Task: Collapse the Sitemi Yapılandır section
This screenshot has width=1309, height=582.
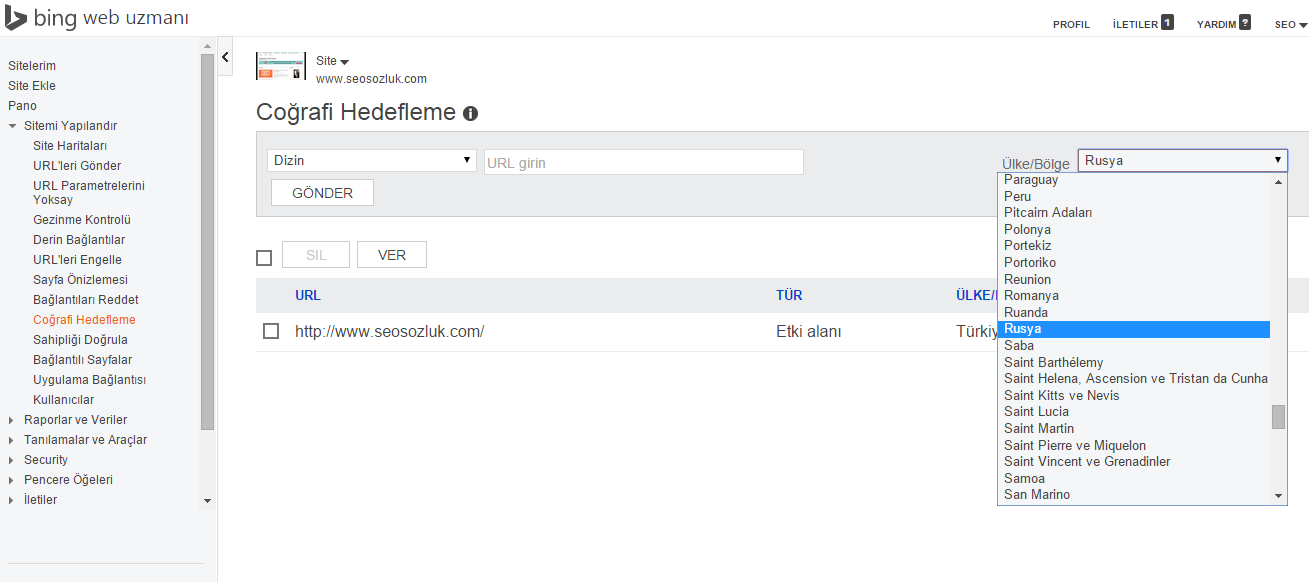Action: tap(12, 126)
